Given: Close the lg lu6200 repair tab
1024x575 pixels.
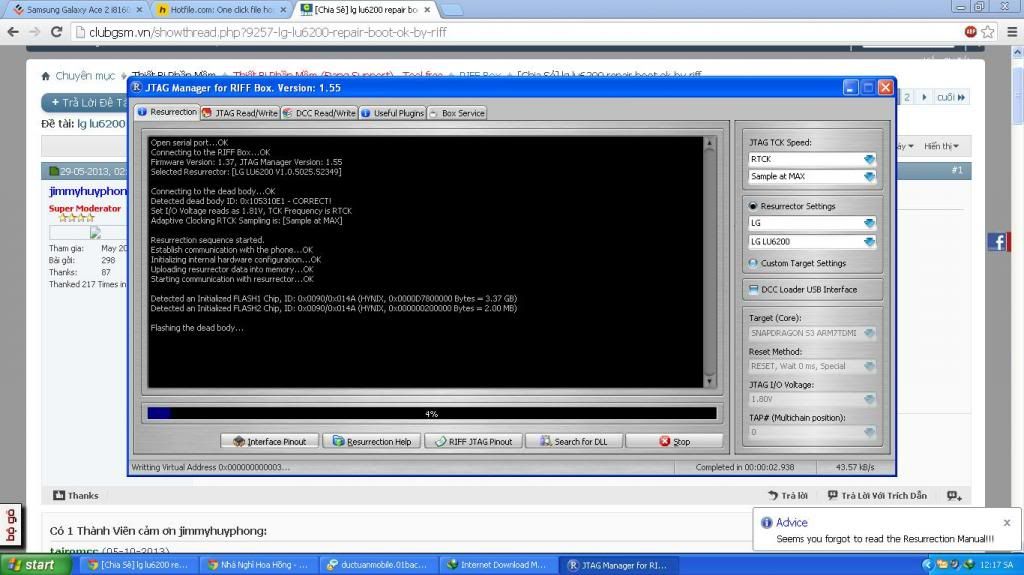Looking at the screenshot, I should (x=427, y=10).
